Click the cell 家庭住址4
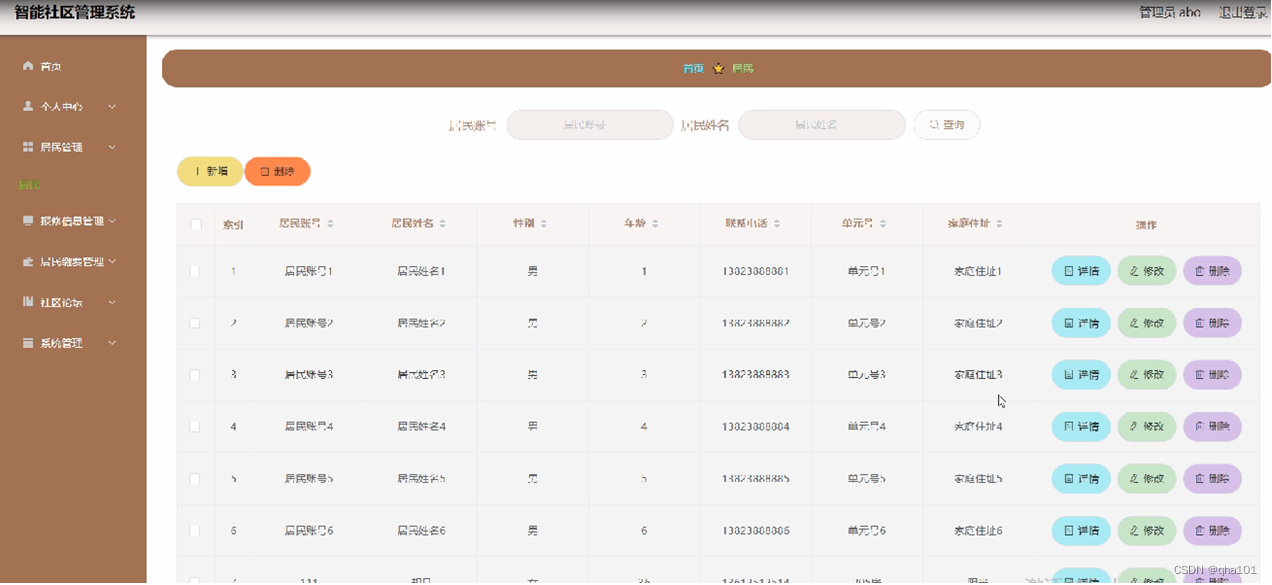This screenshot has width=1272, height=585. pyautogui.click(x=978, y=427)
